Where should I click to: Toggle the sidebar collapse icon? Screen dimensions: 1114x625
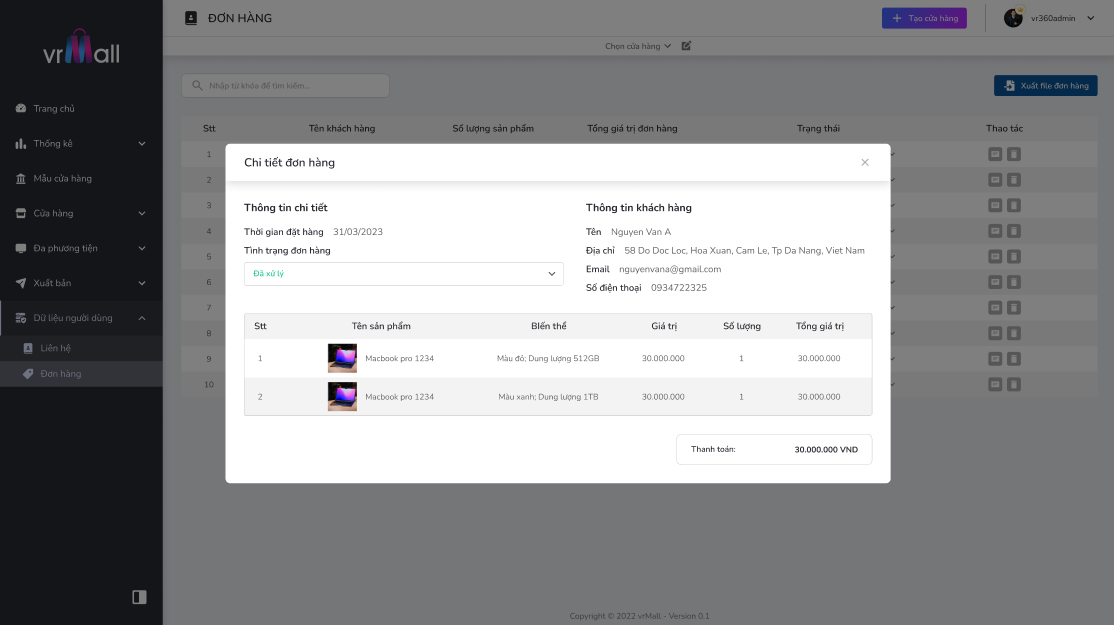[x=139, y=597]
